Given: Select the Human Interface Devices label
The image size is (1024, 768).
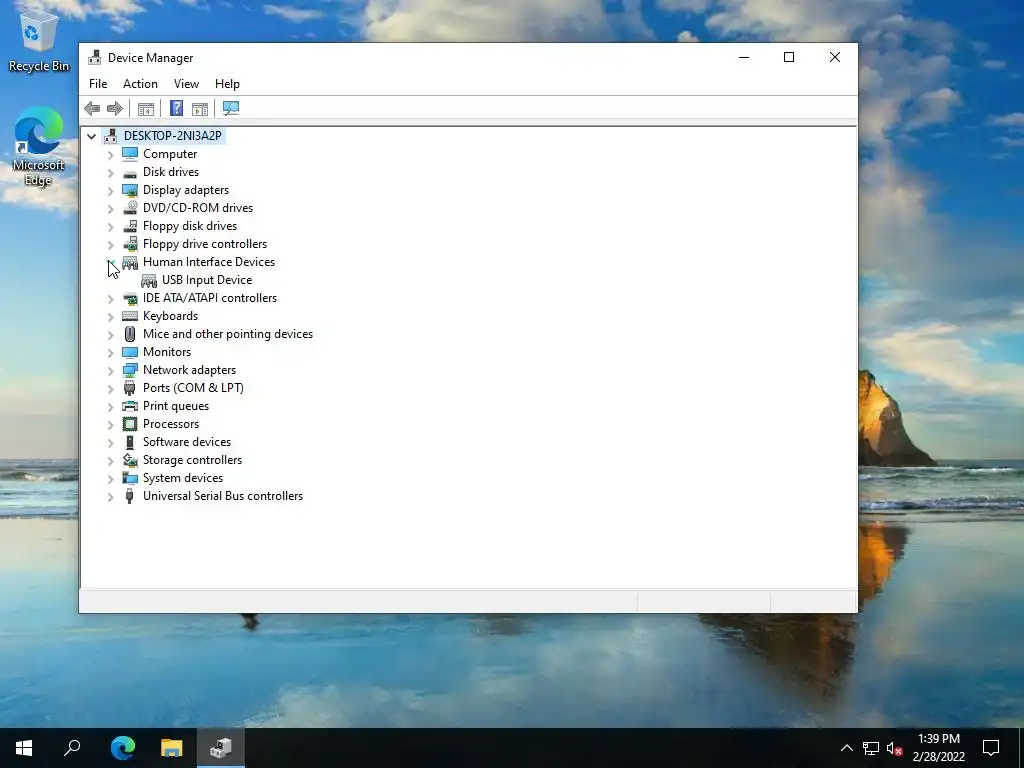Looking at the screenshot, I should [x=209, y=262].
